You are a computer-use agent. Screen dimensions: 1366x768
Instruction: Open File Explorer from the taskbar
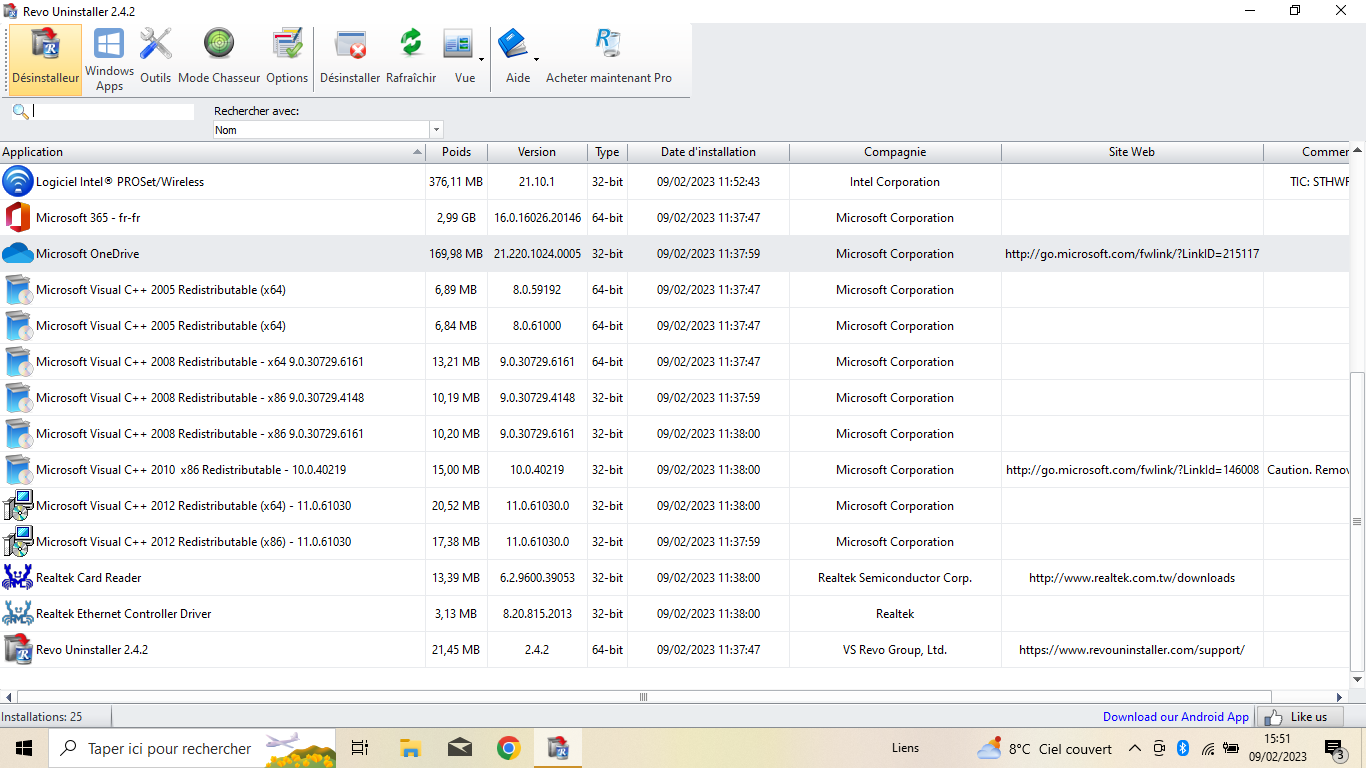[410, 748]
